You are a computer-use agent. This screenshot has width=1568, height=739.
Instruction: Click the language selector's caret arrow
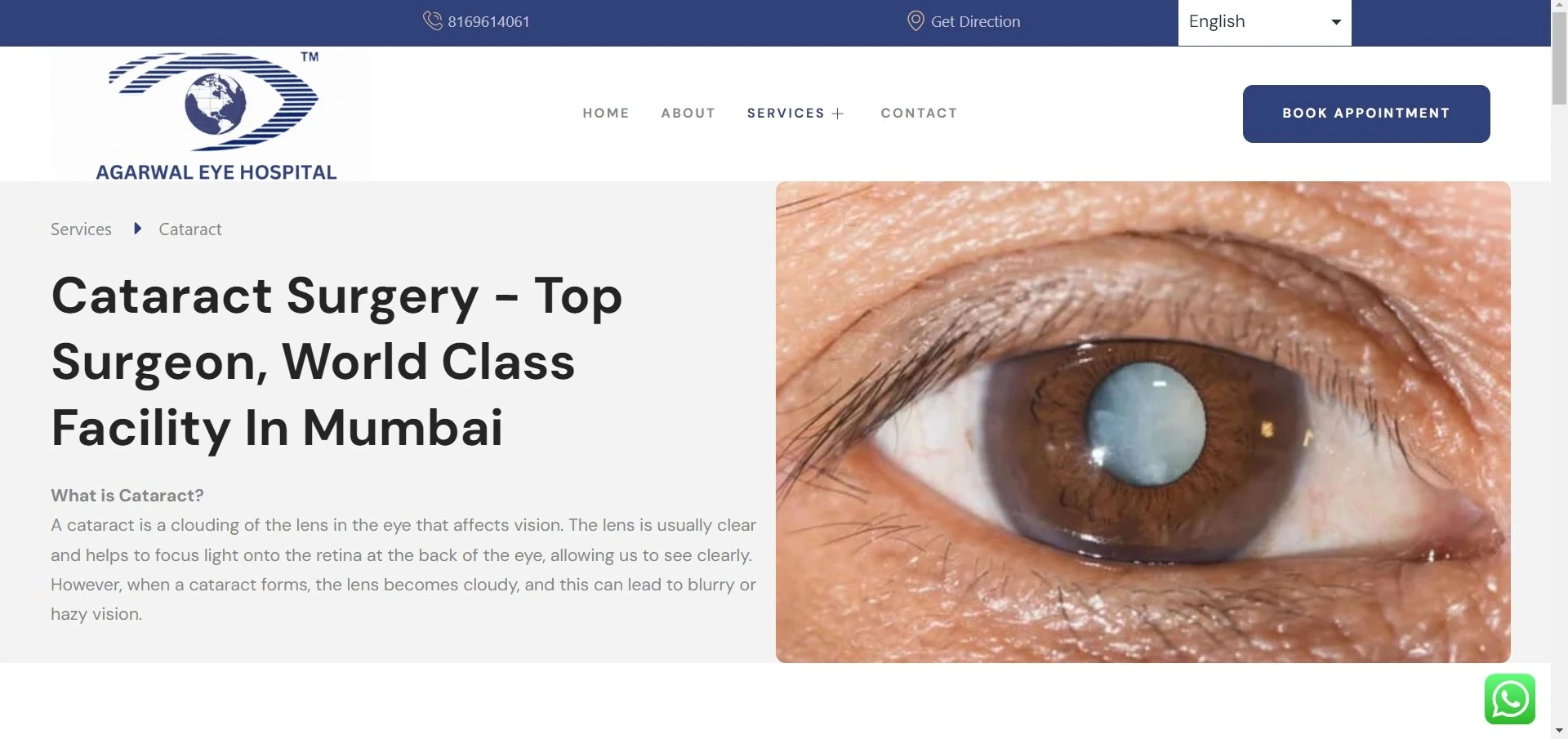click(1336, 22)
